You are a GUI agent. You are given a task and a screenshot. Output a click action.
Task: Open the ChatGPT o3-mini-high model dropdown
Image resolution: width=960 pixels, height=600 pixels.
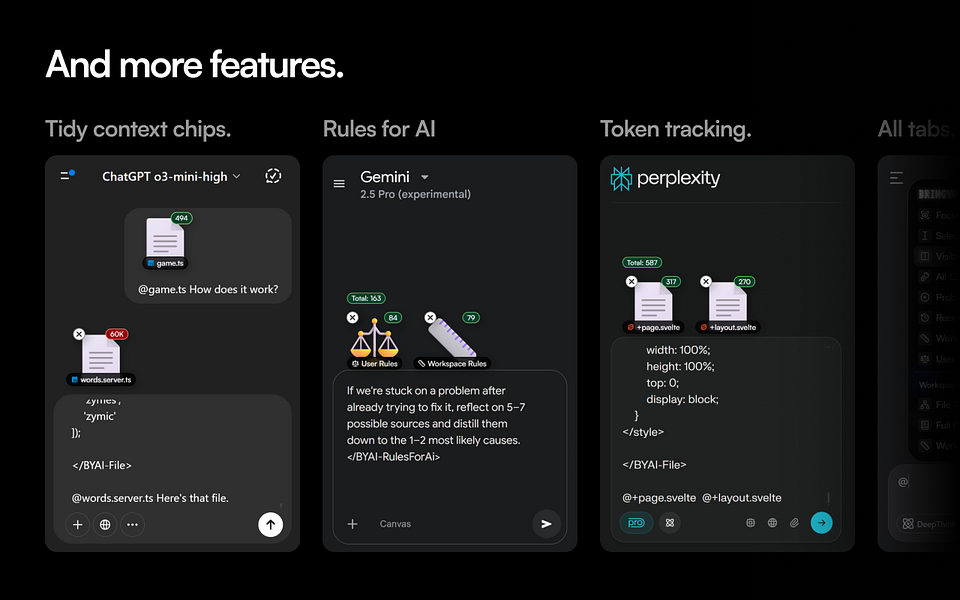(x=171, y=176)
